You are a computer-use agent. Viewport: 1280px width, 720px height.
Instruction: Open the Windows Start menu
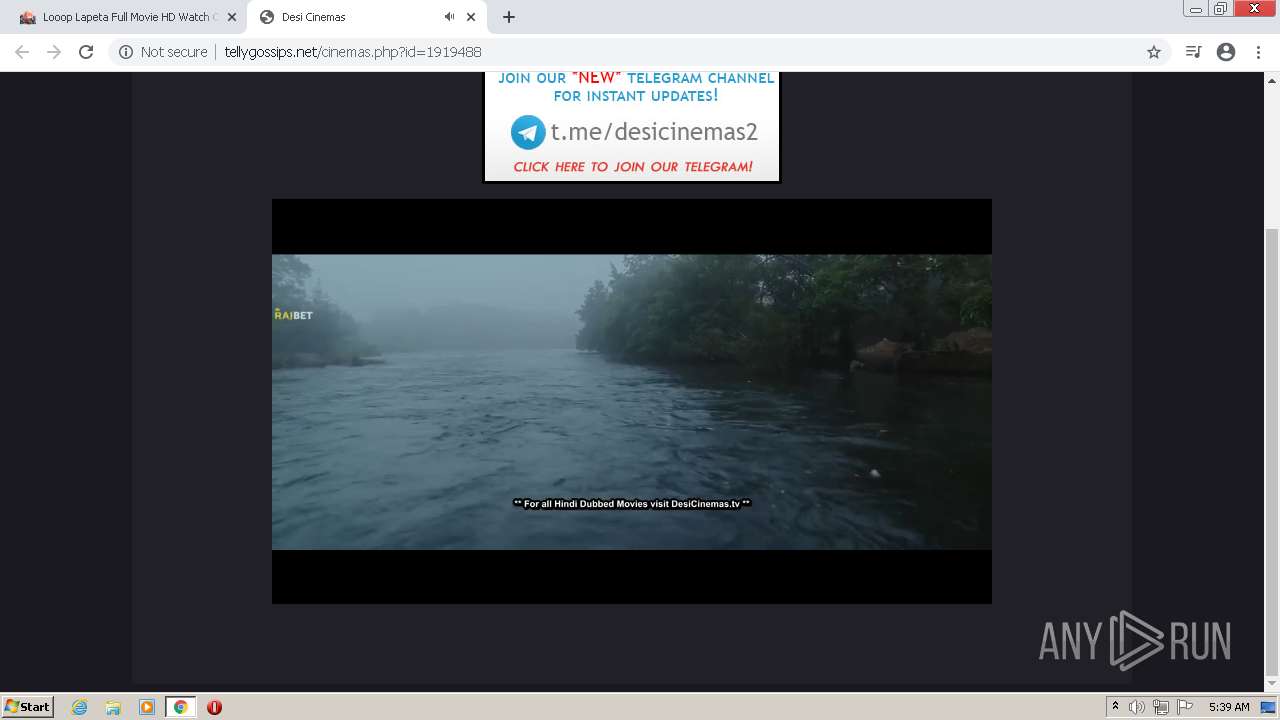click(28, 706)
